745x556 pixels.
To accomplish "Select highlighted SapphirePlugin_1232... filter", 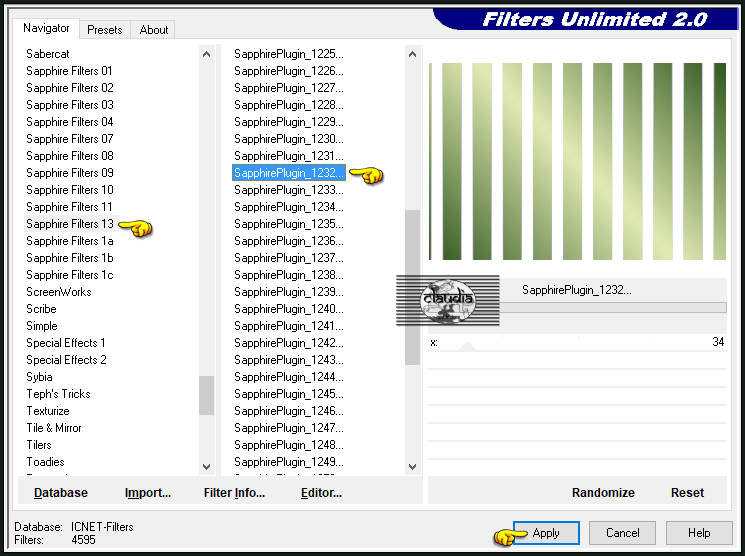I will (288, 173).
